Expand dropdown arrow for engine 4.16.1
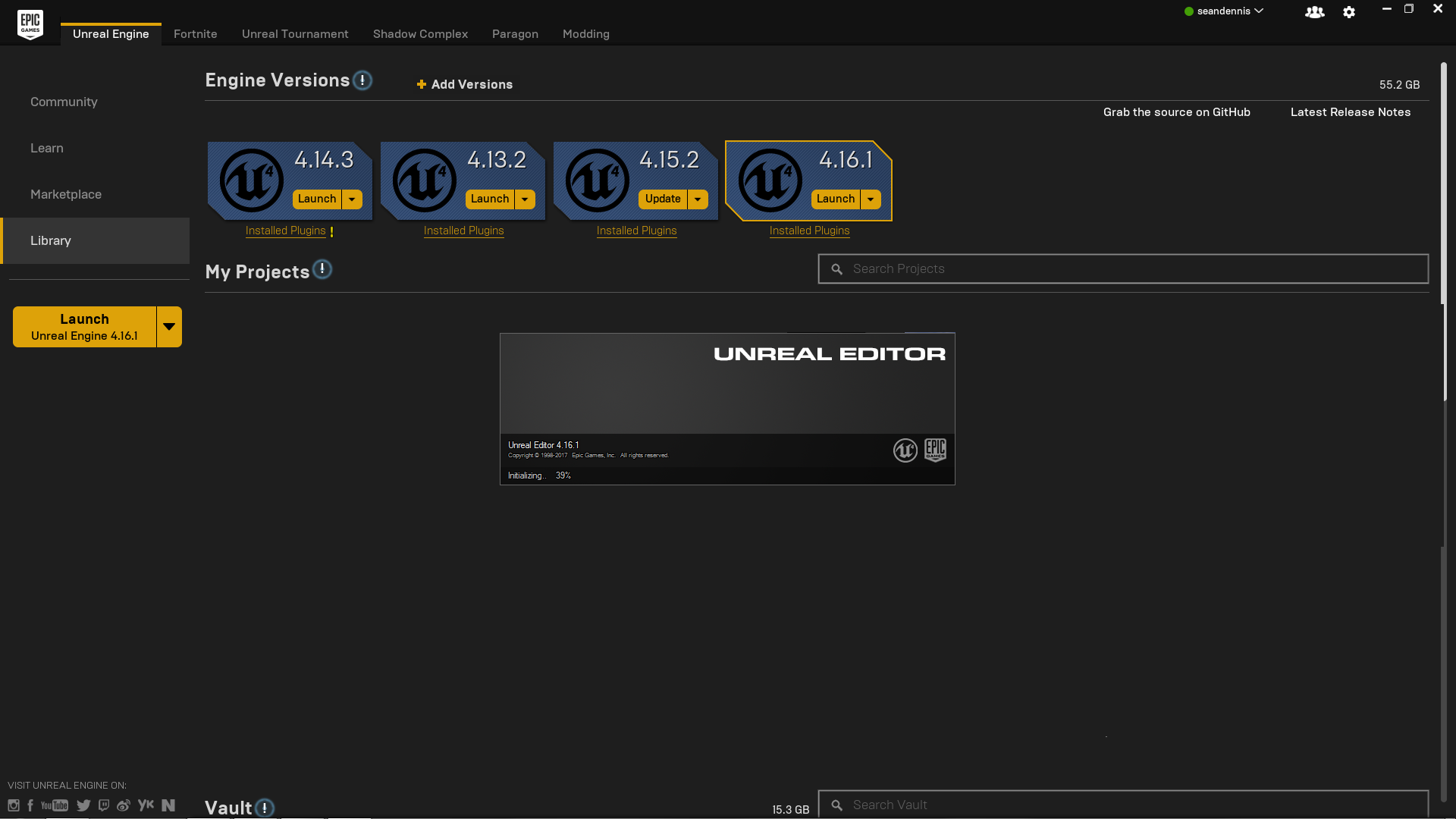The image size is (1456, 819). pos(871,199)
